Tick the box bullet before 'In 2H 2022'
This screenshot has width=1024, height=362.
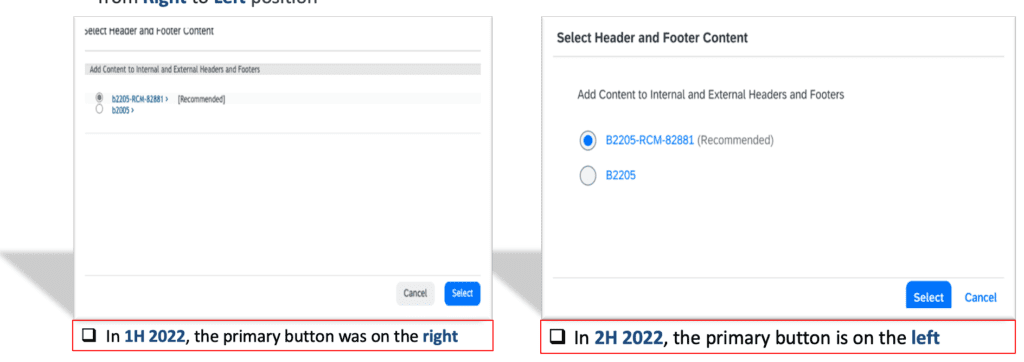coord(557,338)
